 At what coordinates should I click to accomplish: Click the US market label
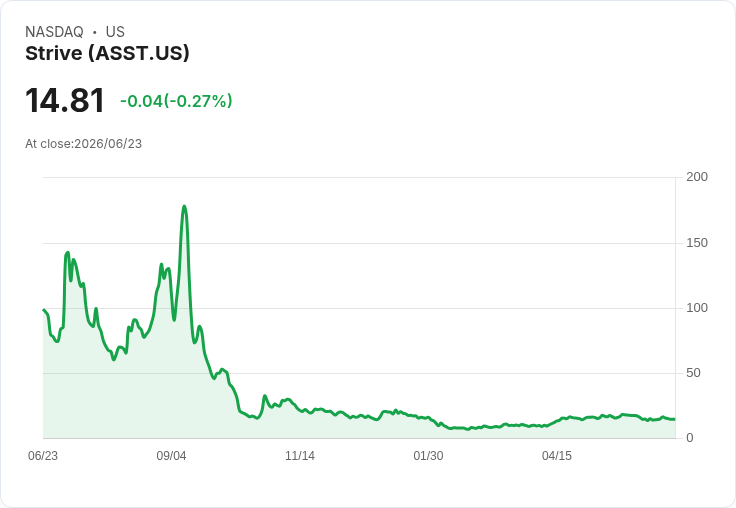115,32
